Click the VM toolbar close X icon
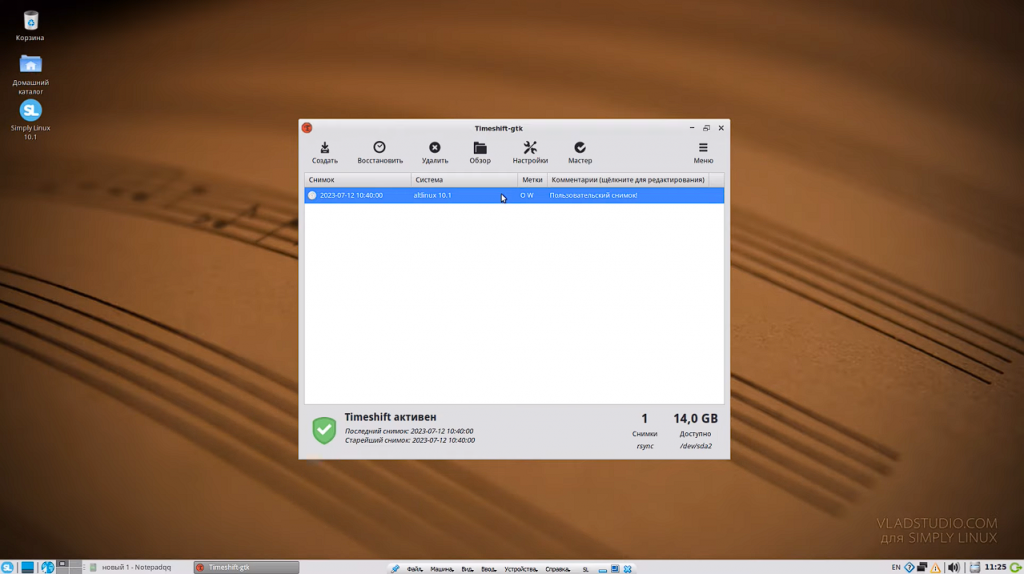 point(628,569)
